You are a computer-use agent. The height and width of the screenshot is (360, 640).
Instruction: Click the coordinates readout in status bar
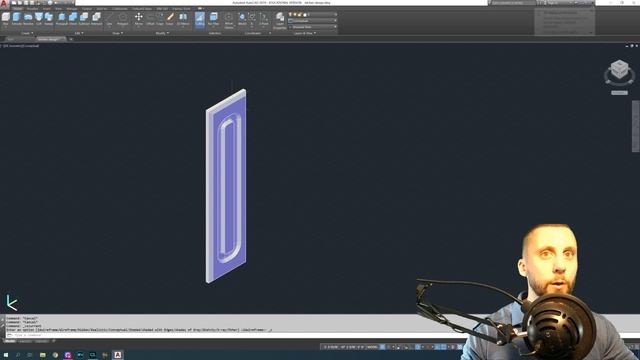click(x=344, y=347)
